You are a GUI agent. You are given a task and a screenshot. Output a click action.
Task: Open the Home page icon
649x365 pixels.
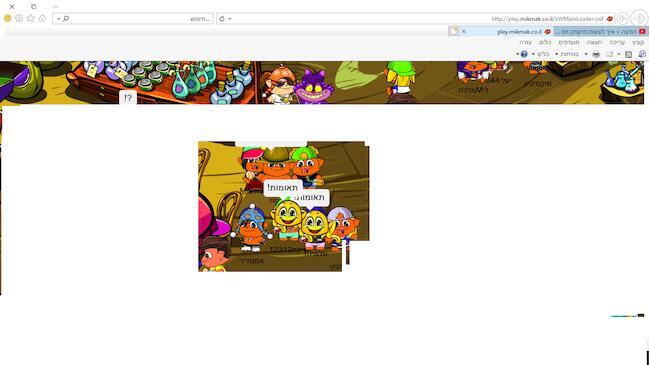42,18
